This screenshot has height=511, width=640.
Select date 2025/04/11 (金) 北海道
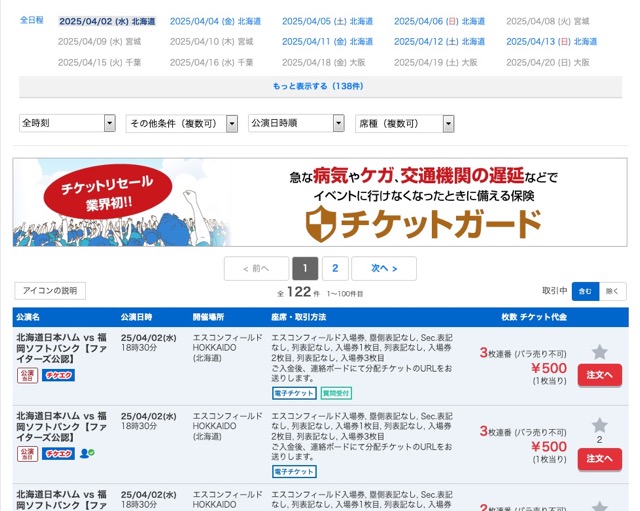(x=327, y=42)
